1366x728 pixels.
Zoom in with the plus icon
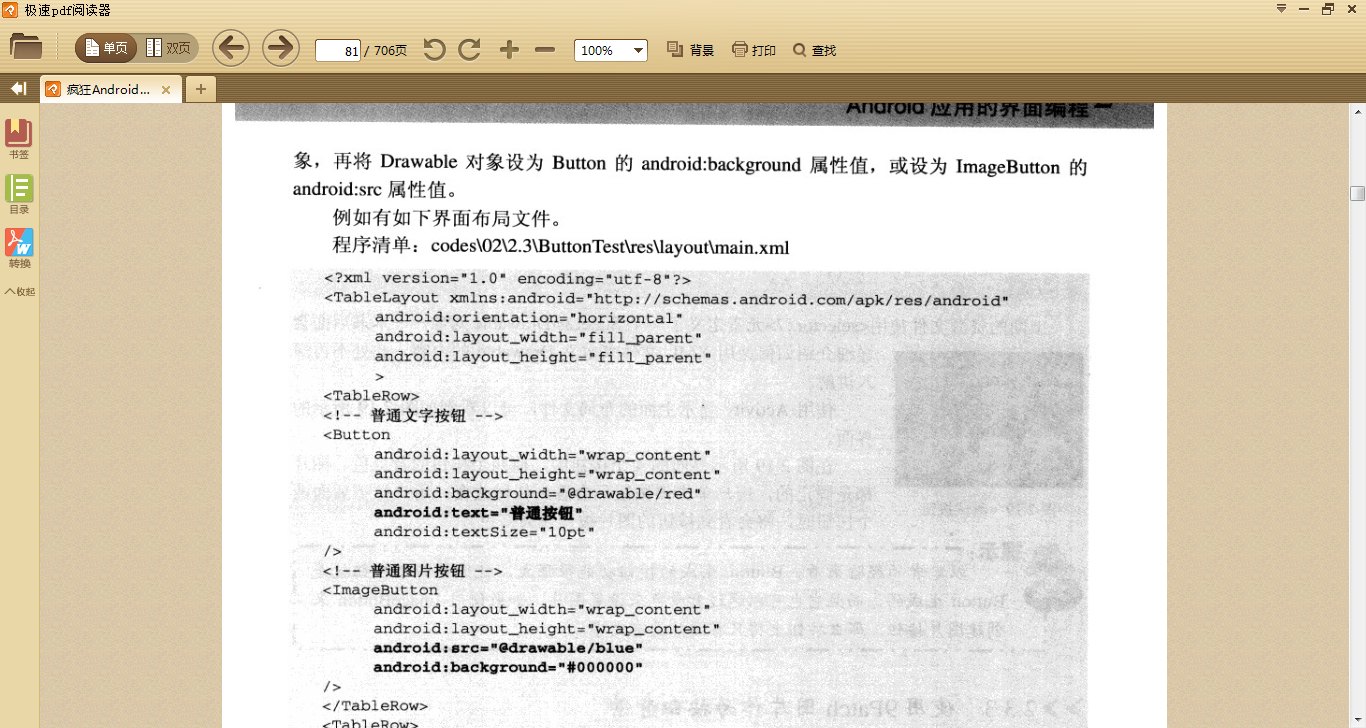click(509, 50)
